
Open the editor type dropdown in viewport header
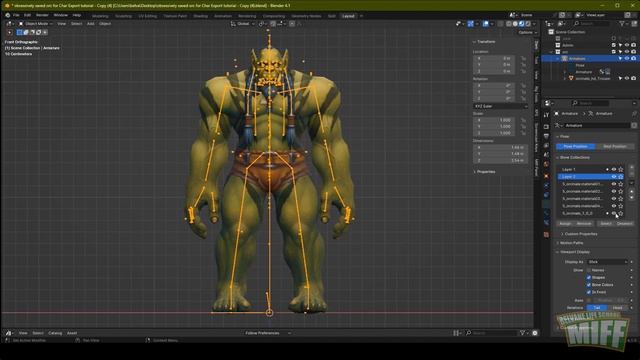point(10,24)
